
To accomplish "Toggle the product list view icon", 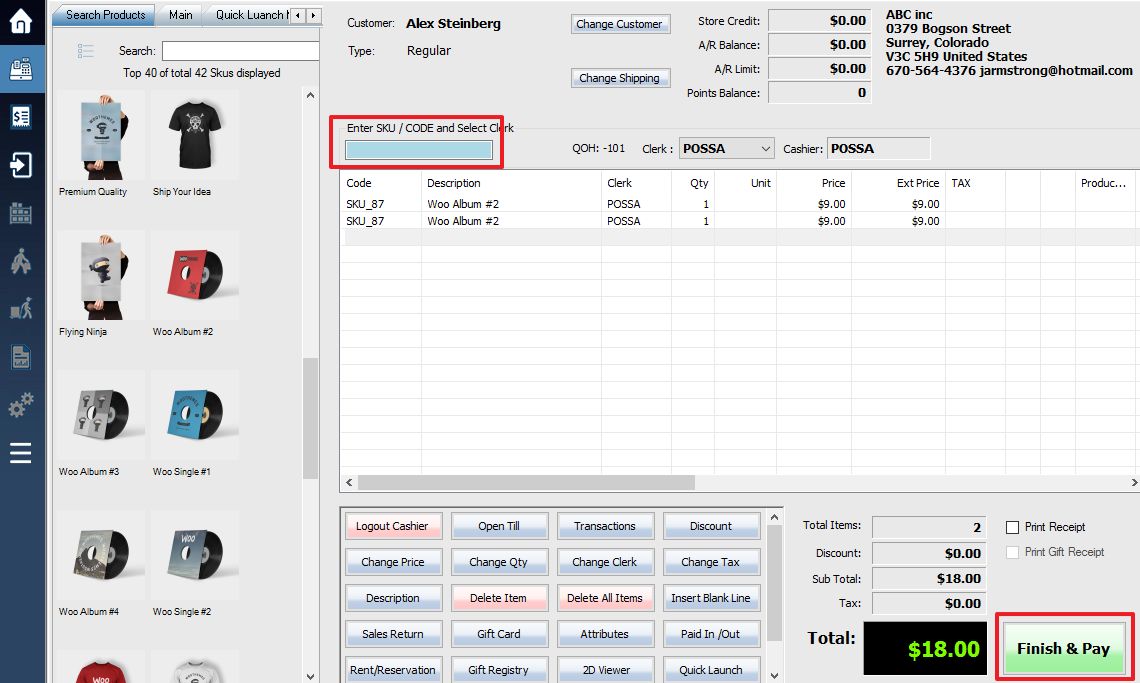I will point(86,51).
